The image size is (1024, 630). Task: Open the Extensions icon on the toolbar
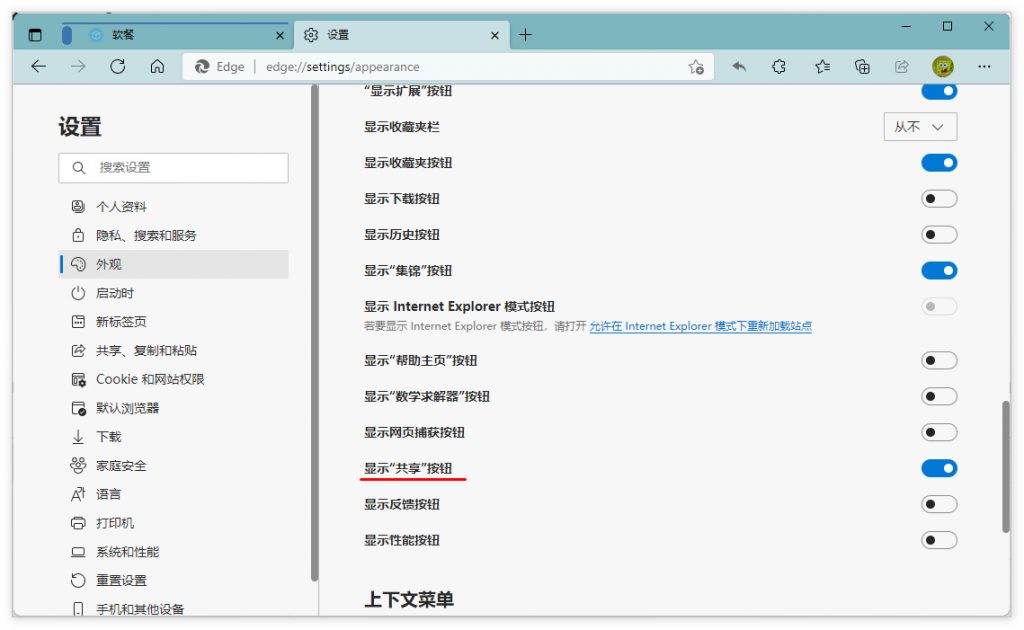point(779,66)
